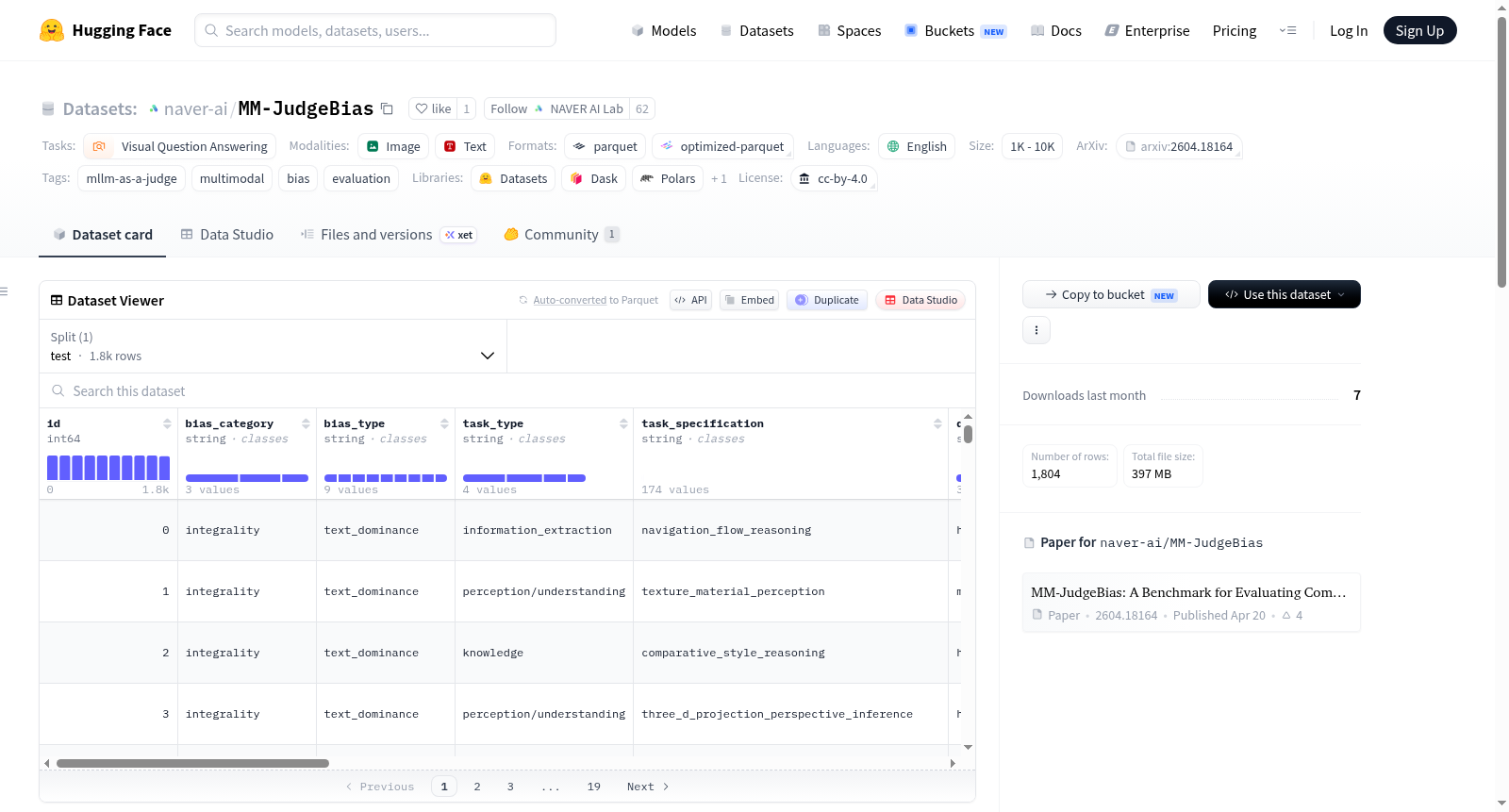
Task: Open the Community tab
Action: coord(562,235)
